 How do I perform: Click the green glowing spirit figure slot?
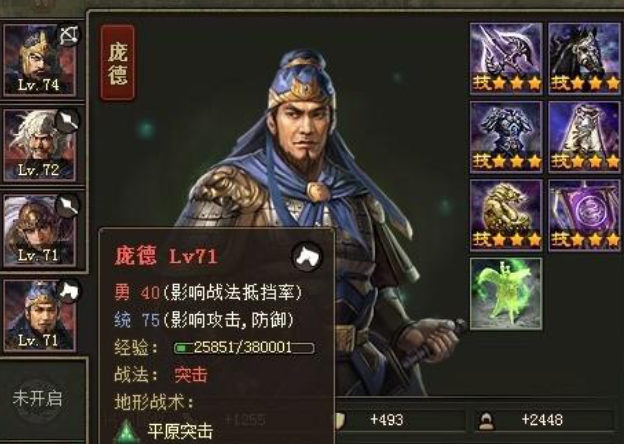click(x=506, y=294)
